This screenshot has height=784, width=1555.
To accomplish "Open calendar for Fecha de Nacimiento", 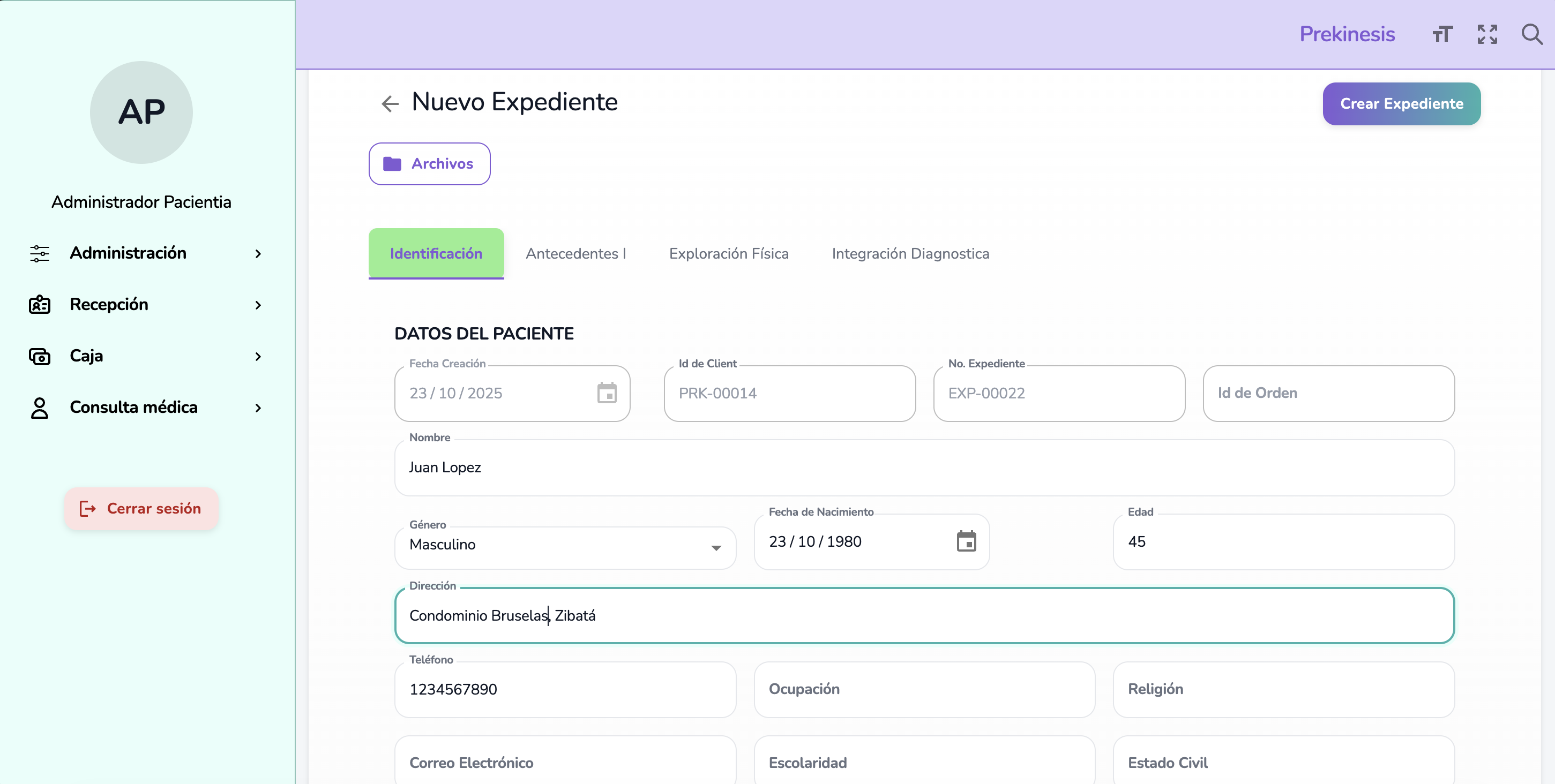I will click(966, 541).
